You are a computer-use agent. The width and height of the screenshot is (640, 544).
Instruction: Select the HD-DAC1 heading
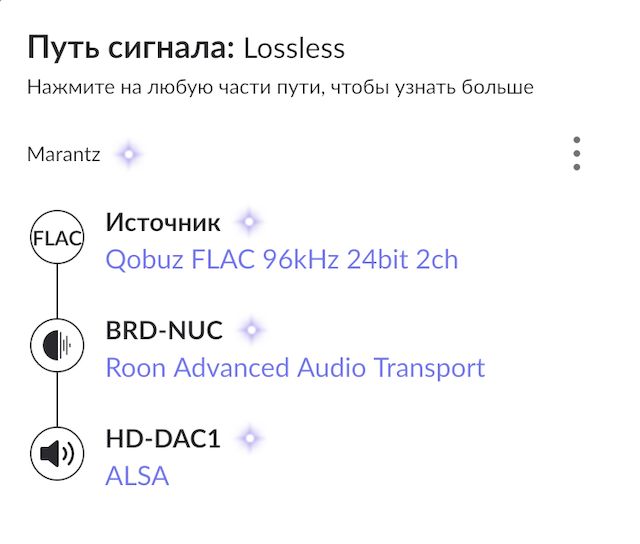tap(163, 438)
